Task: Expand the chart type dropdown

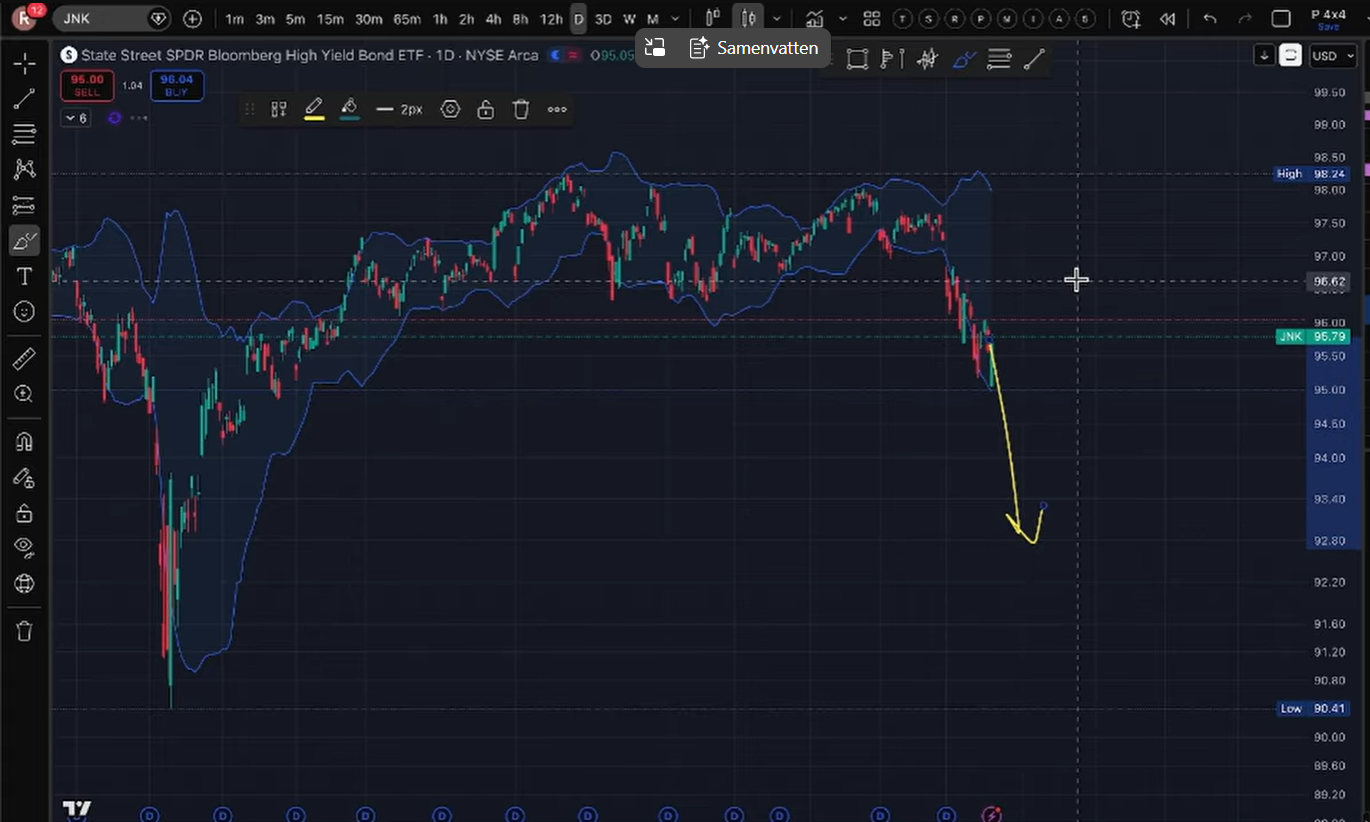Action: pos(777,19)
